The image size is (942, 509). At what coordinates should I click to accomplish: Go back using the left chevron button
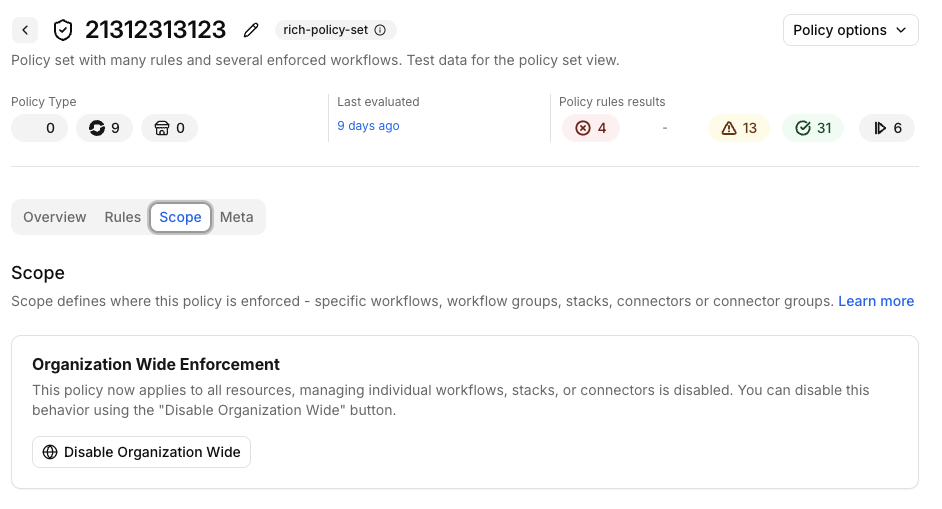(25, 30)
